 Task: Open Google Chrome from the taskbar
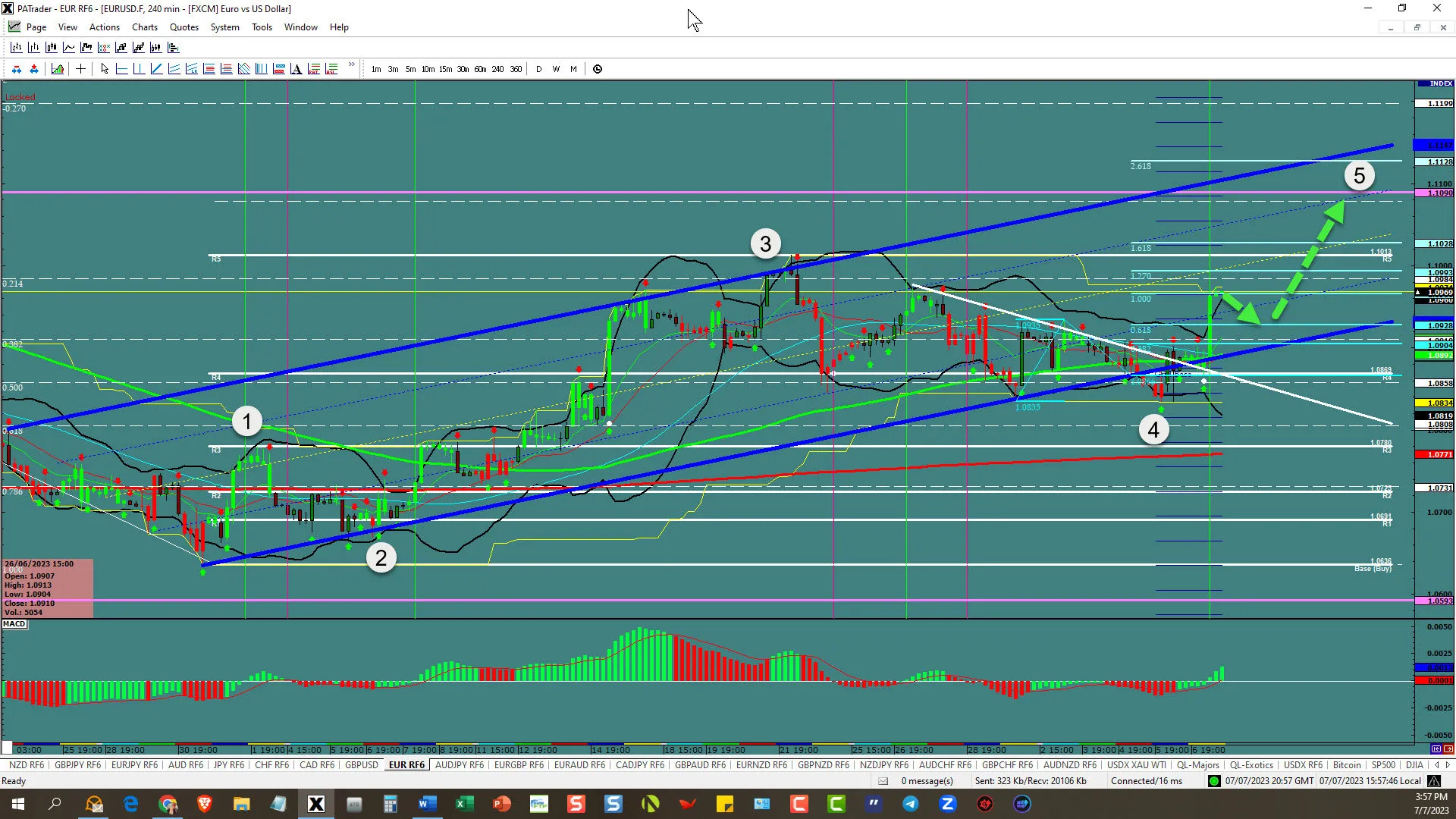168,804
